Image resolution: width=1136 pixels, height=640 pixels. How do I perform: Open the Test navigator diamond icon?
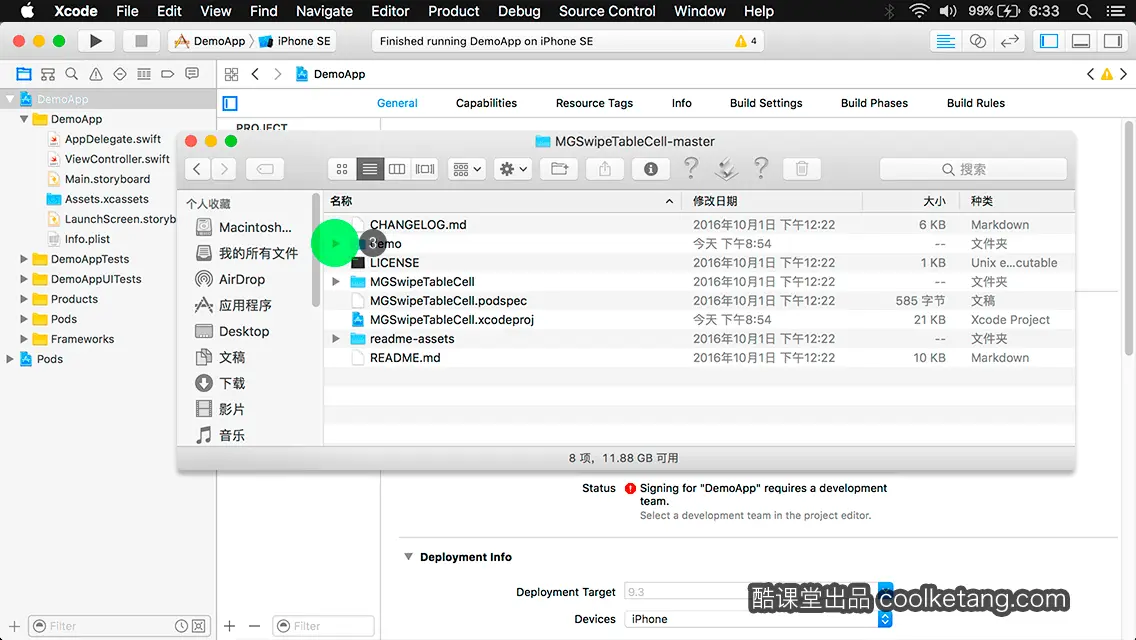(x=120, y=74)
